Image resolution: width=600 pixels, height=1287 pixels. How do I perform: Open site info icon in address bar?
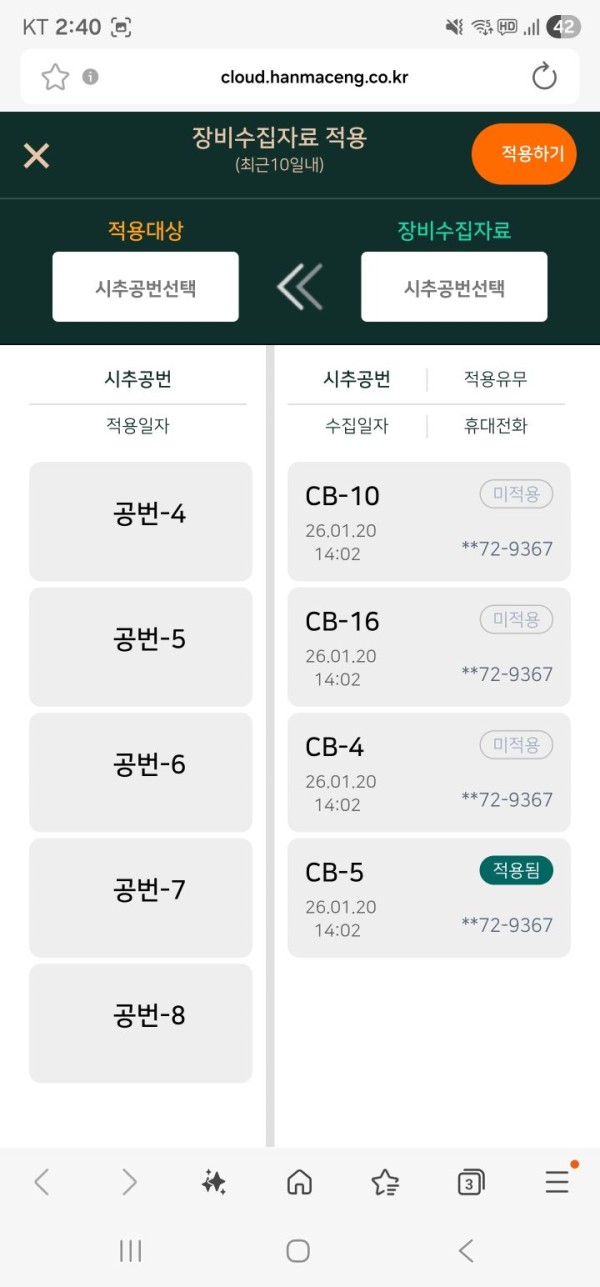point(90,77)
